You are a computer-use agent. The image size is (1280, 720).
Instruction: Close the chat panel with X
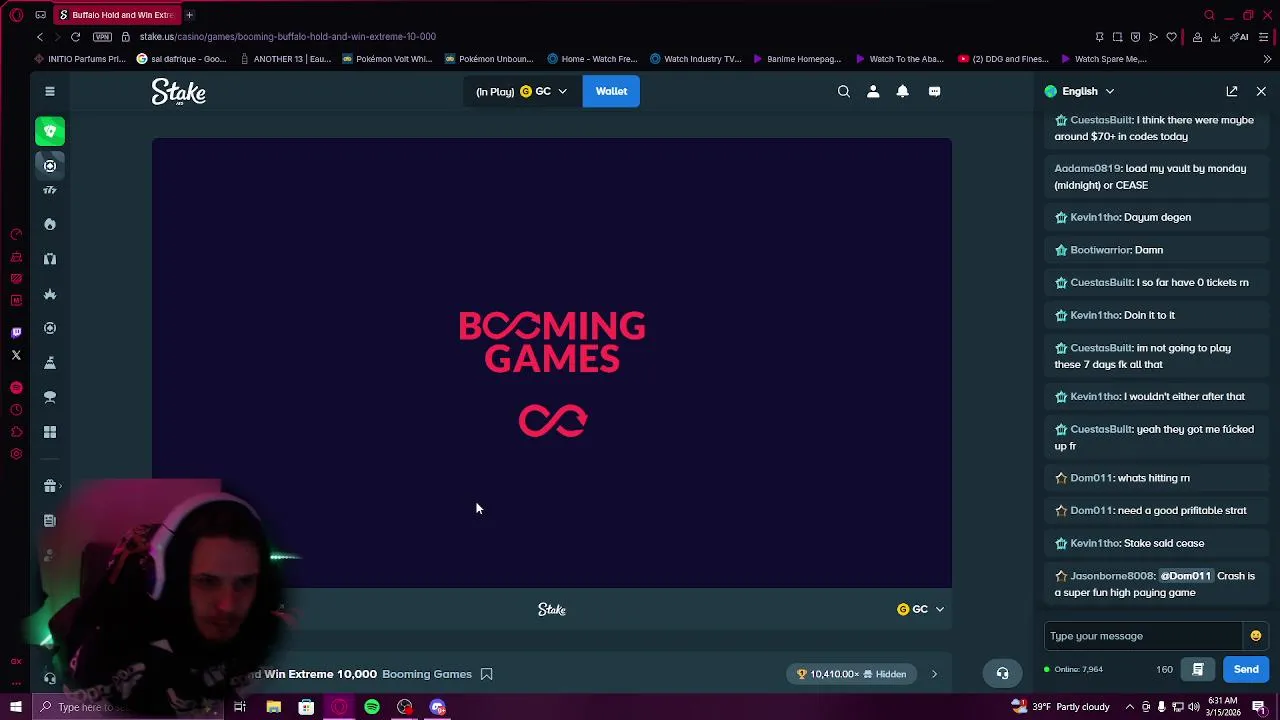[1261, 91]
